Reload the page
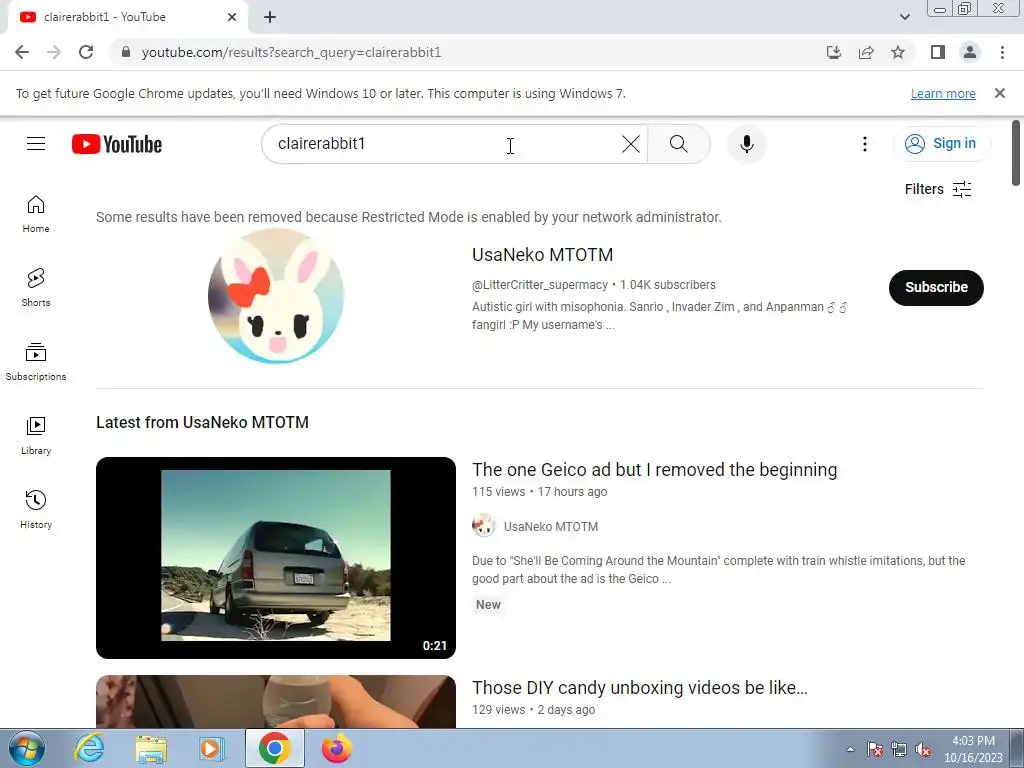Image resolution: width=1024 pixels, height=768 pixels. [x=86, y=52]
